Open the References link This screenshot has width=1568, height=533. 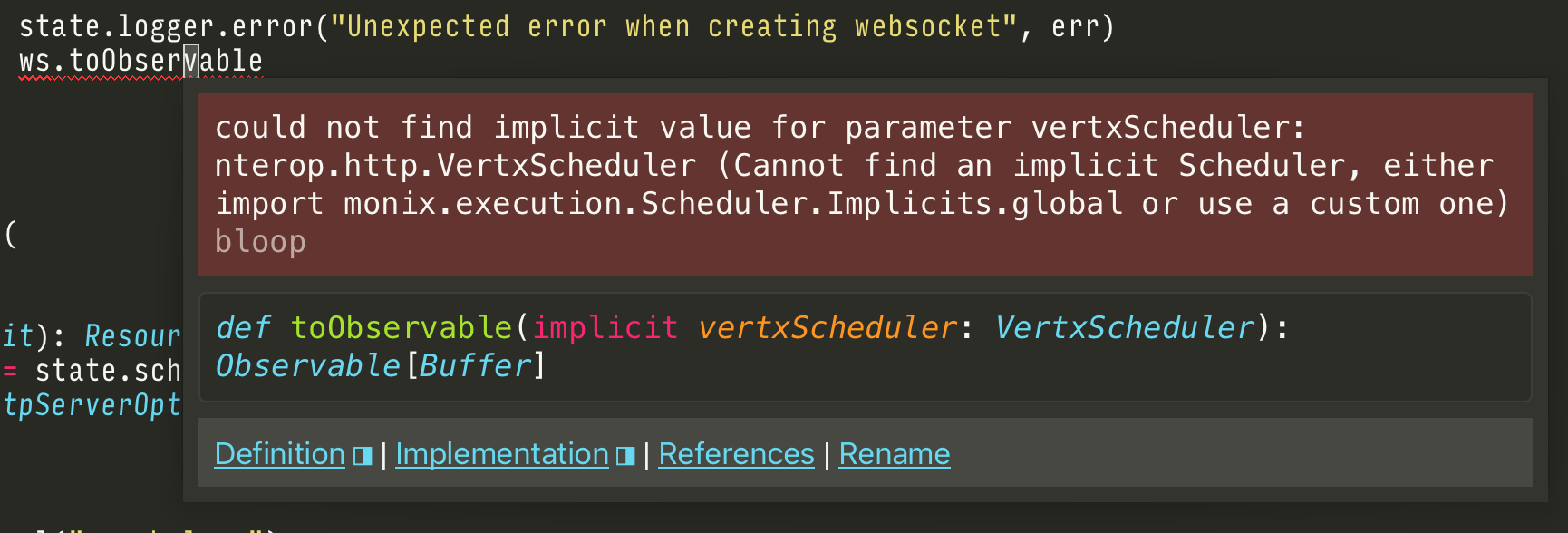736,454
